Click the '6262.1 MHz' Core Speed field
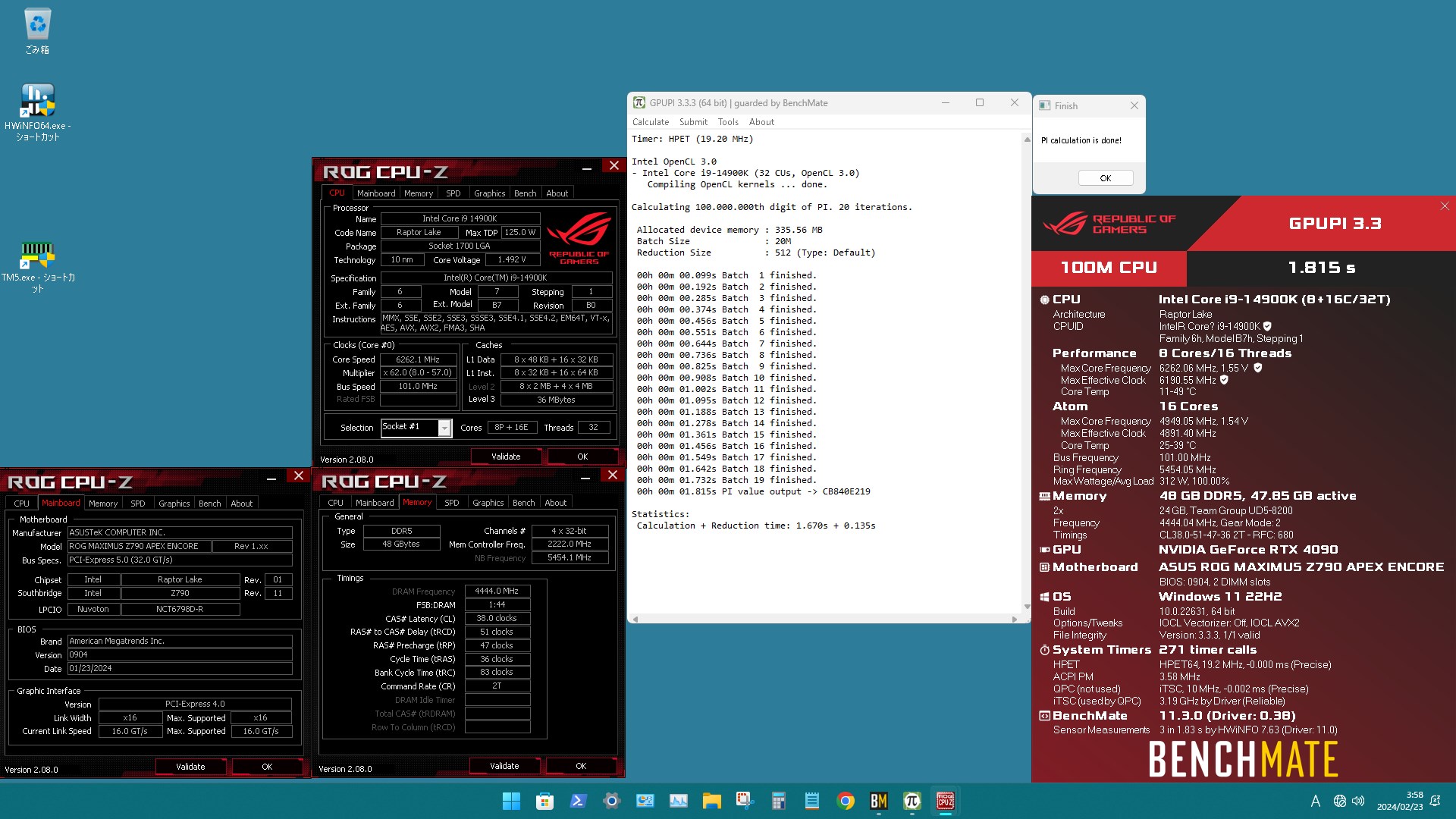The width and height of the screenshot is (1456, 819). (419, 359)
